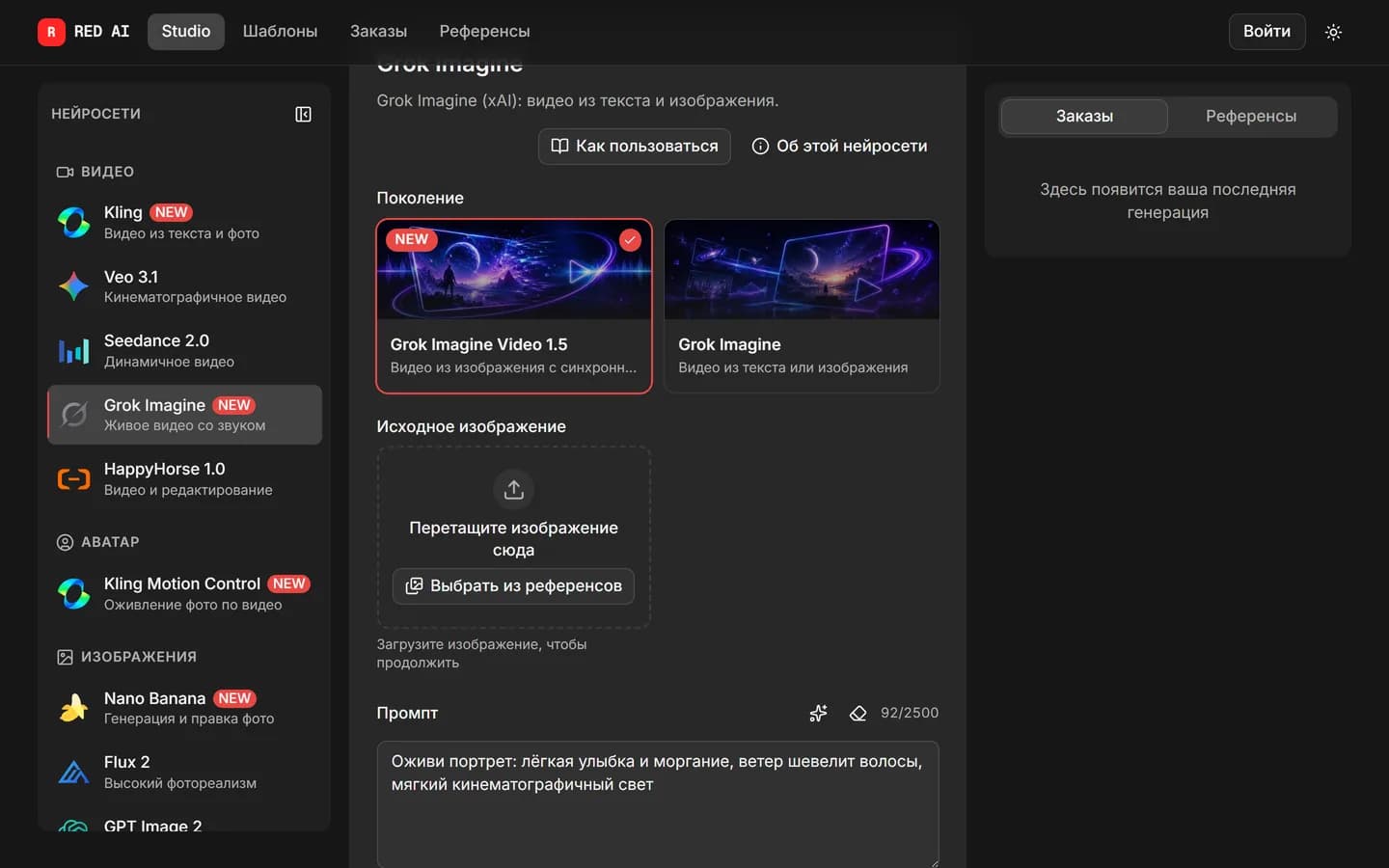The height and width of the screenshot is (868, 1389).
Task: Click Как пользоваться button
Action: pos(634,147)
